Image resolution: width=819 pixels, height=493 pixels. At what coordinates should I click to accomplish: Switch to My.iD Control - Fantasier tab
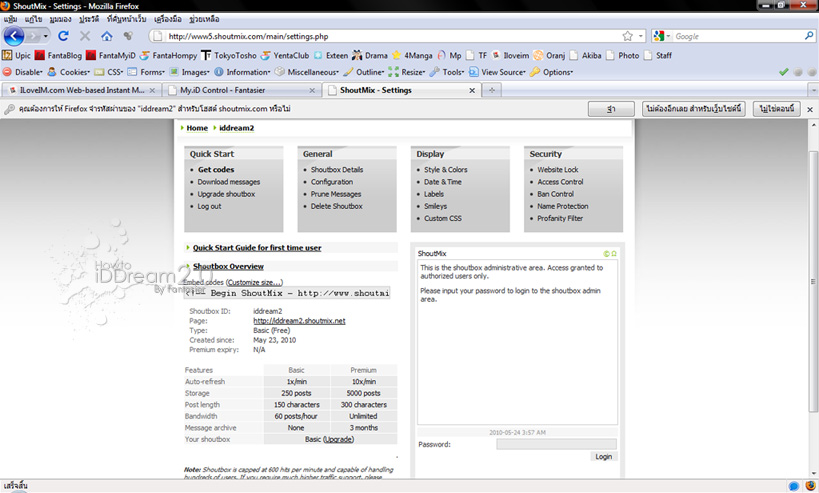[242, 90]
